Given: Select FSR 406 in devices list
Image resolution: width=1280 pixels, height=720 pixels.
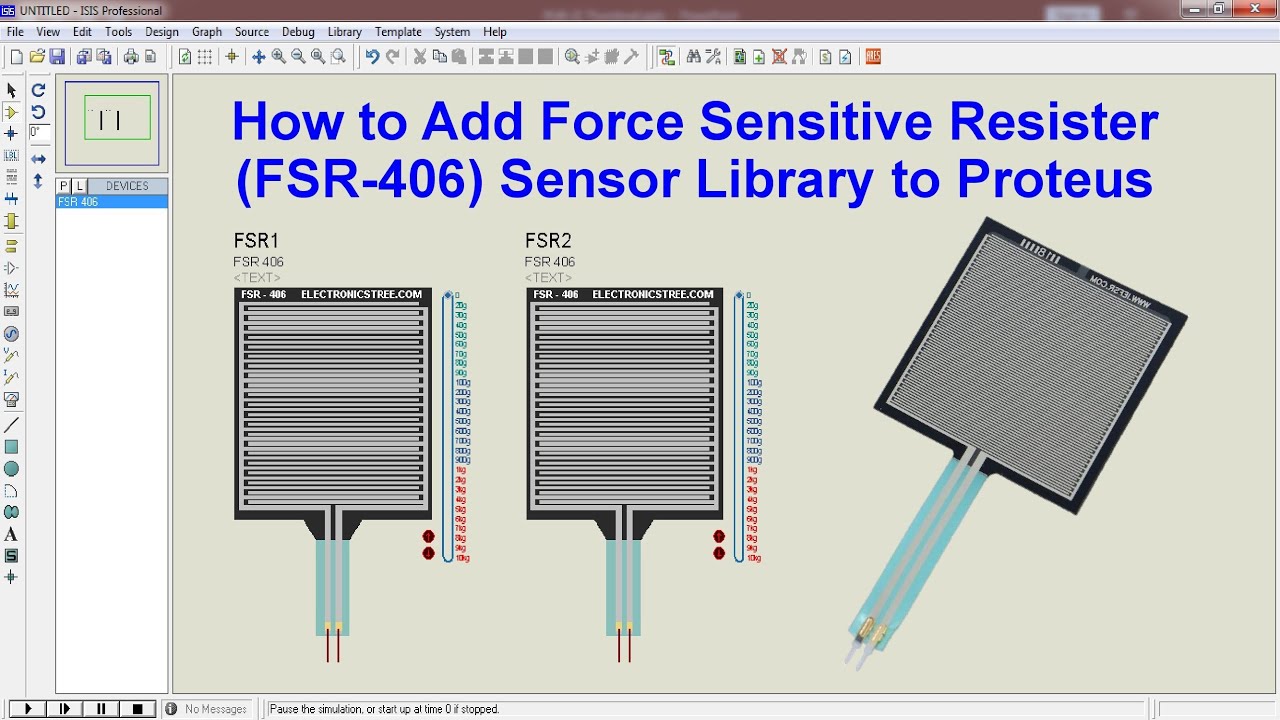Looking at the screenshot, I should coord(111,202).
